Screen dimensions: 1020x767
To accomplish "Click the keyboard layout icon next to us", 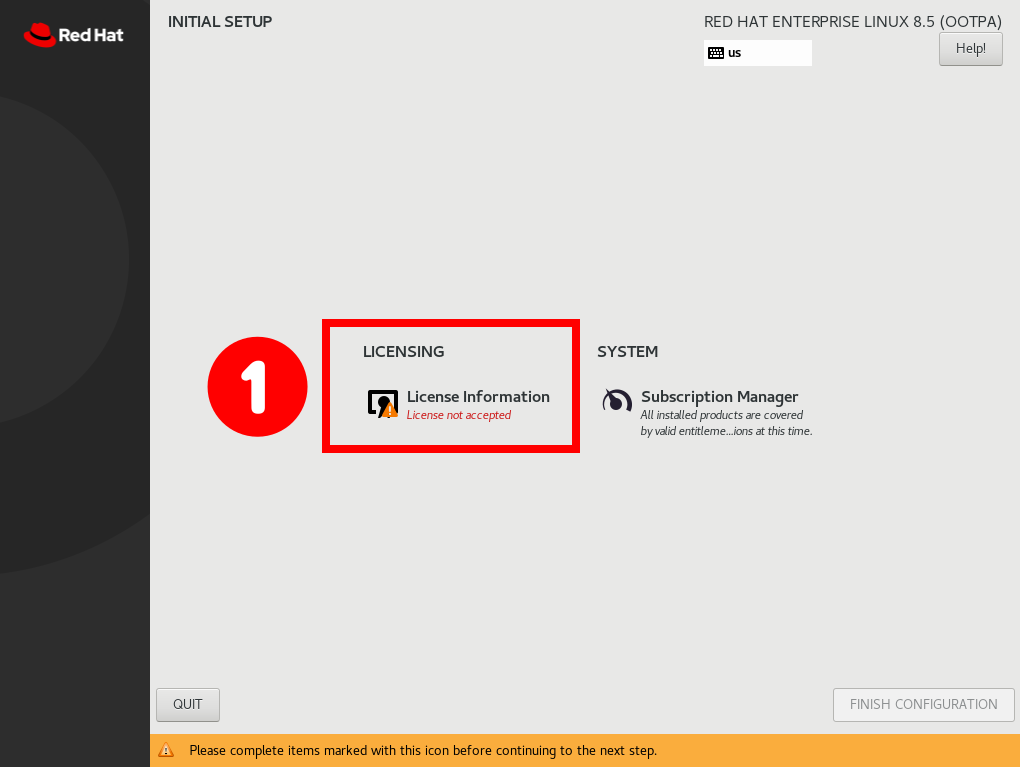I will [x=716, y=53].
